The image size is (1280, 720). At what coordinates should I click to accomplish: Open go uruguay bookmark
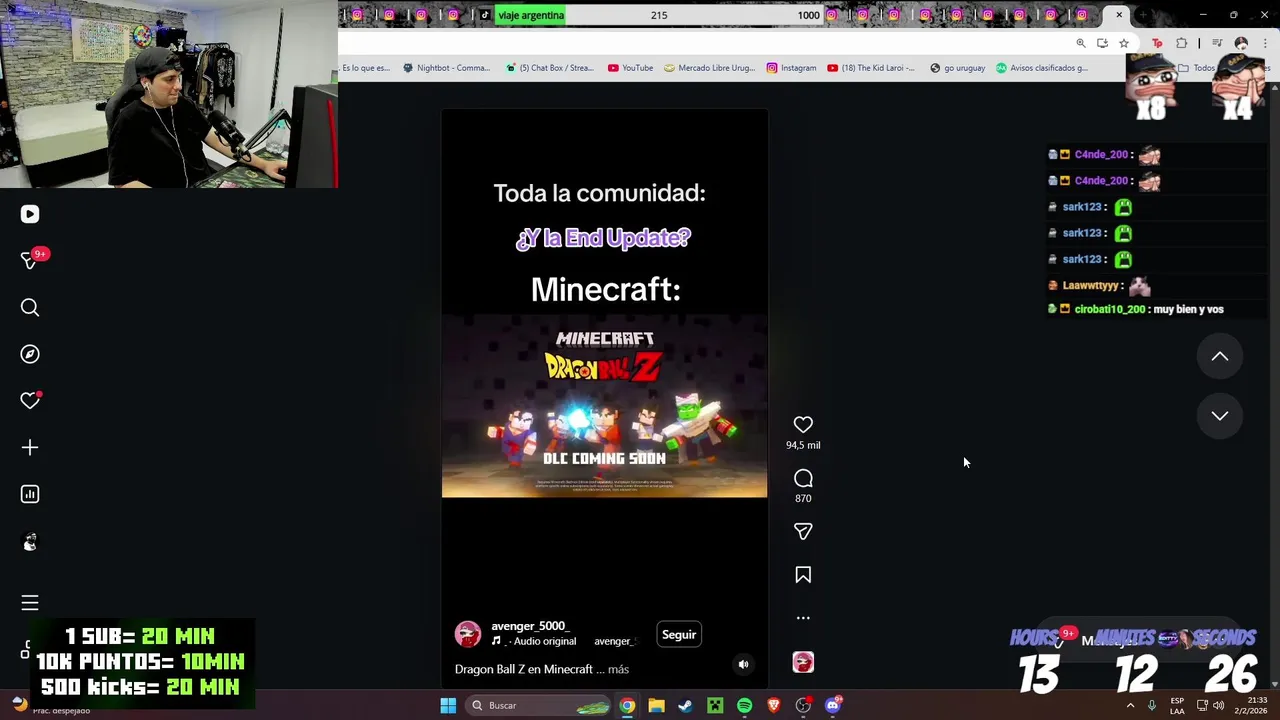(957, 68)
